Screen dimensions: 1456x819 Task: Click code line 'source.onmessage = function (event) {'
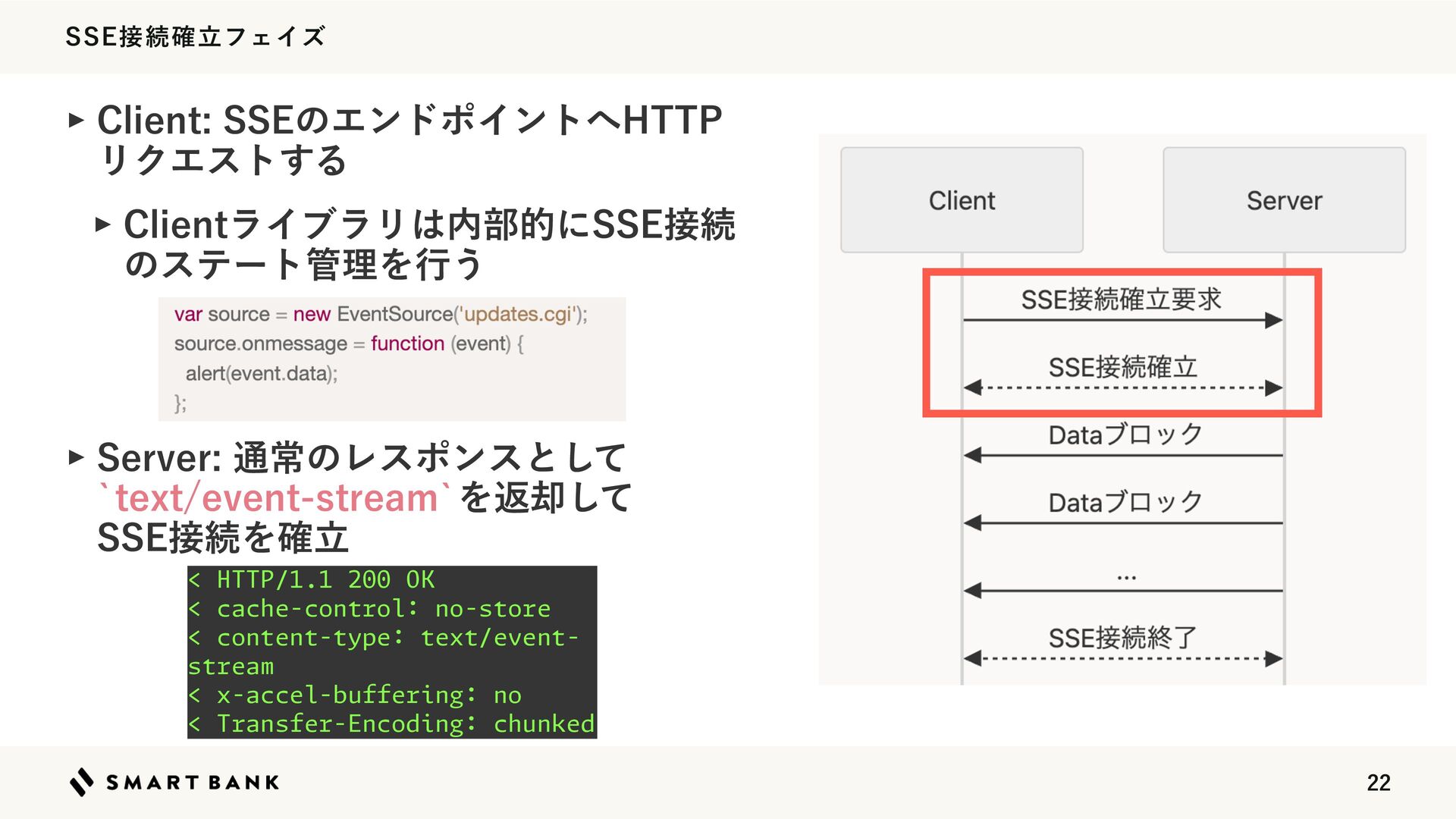[349, 344]
